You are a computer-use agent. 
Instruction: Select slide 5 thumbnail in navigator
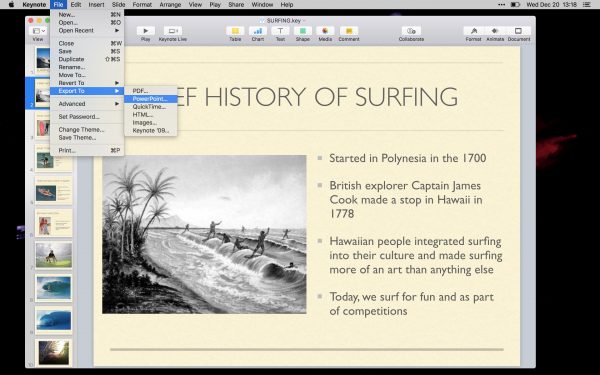(54, 190)
